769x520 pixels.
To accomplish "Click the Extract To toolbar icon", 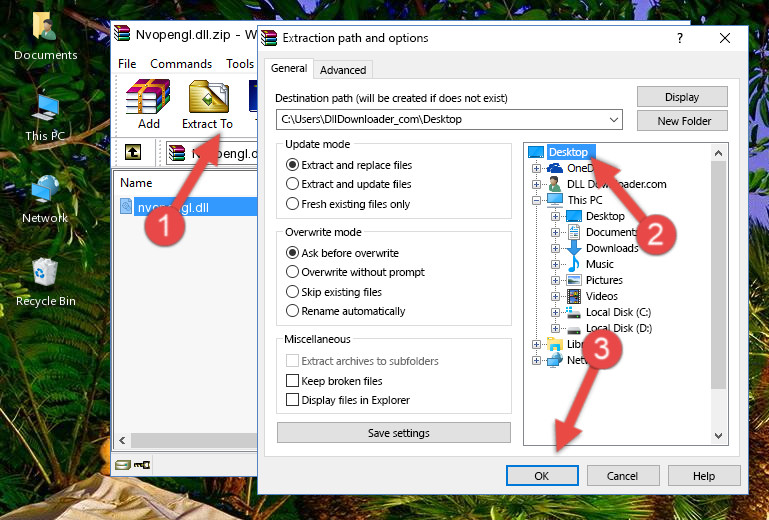I will (208, 97).
